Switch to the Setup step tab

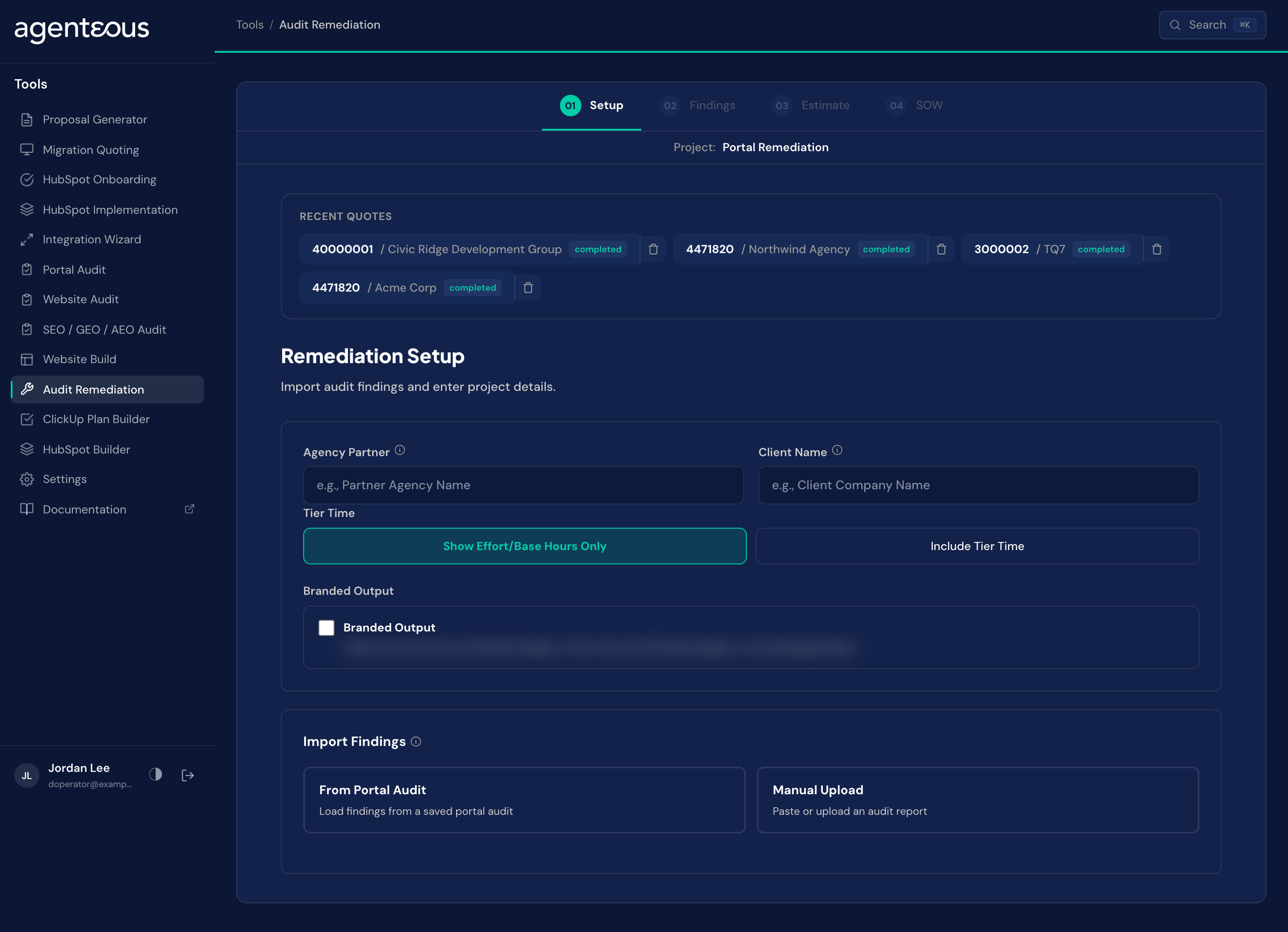point(591,106)
